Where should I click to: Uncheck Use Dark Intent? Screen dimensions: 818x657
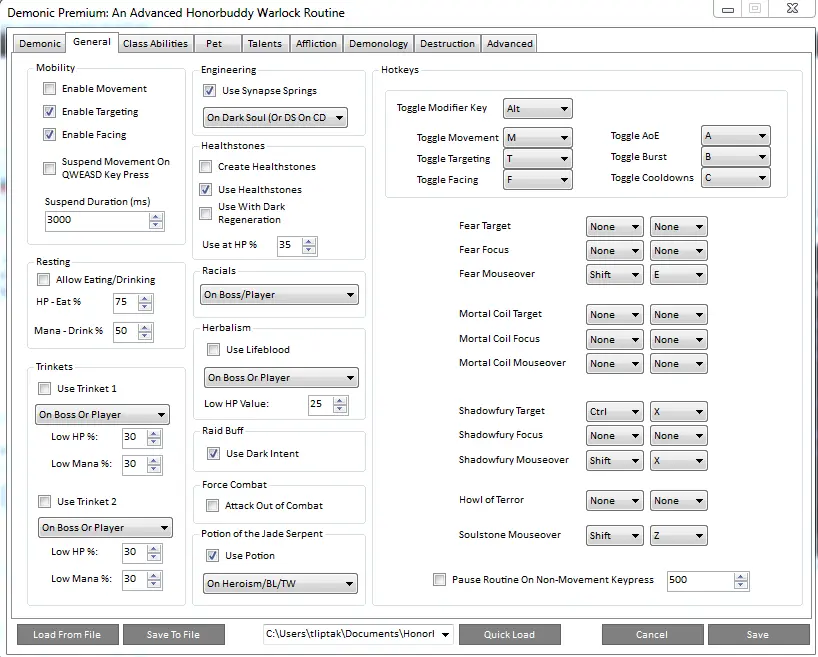213,453
